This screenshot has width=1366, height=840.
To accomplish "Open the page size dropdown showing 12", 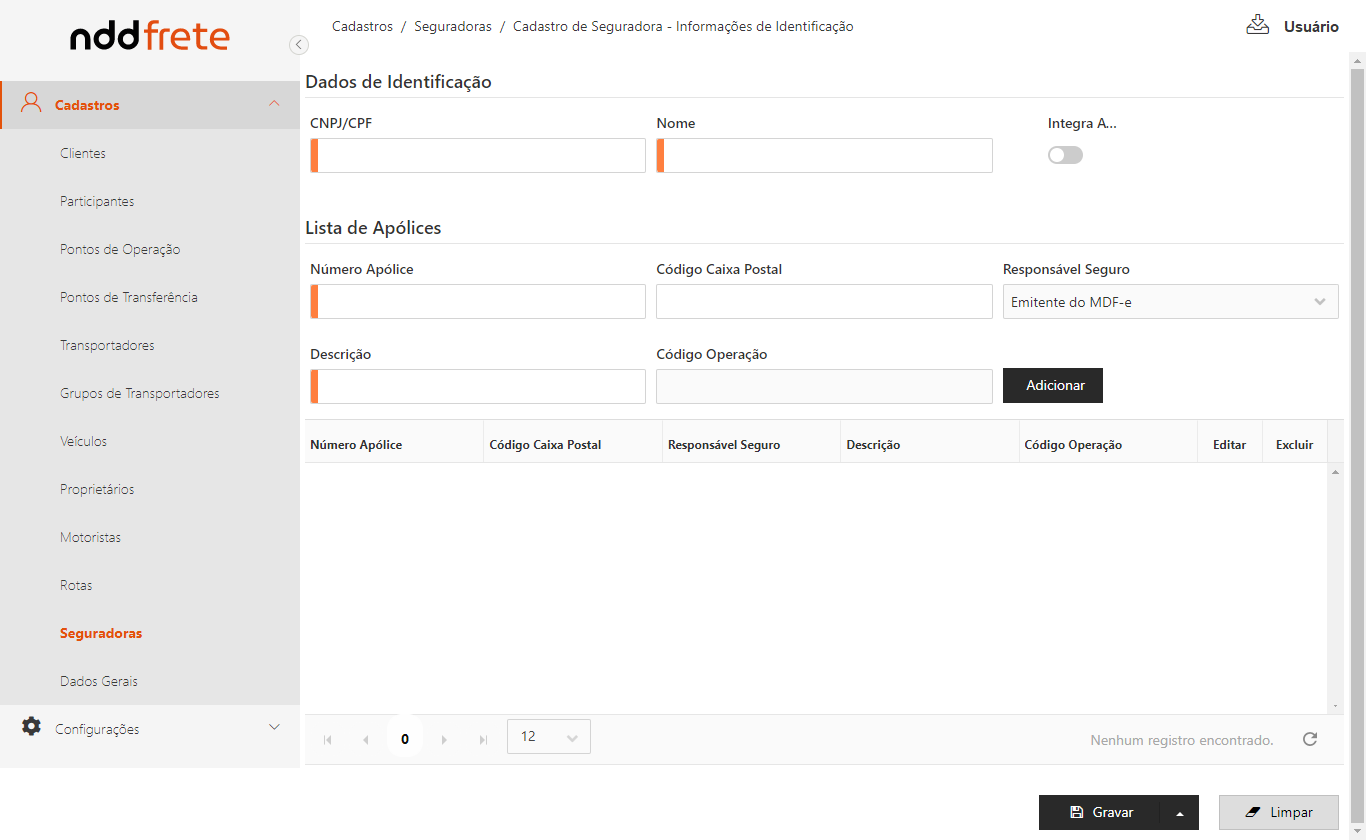I will point(549,737).
